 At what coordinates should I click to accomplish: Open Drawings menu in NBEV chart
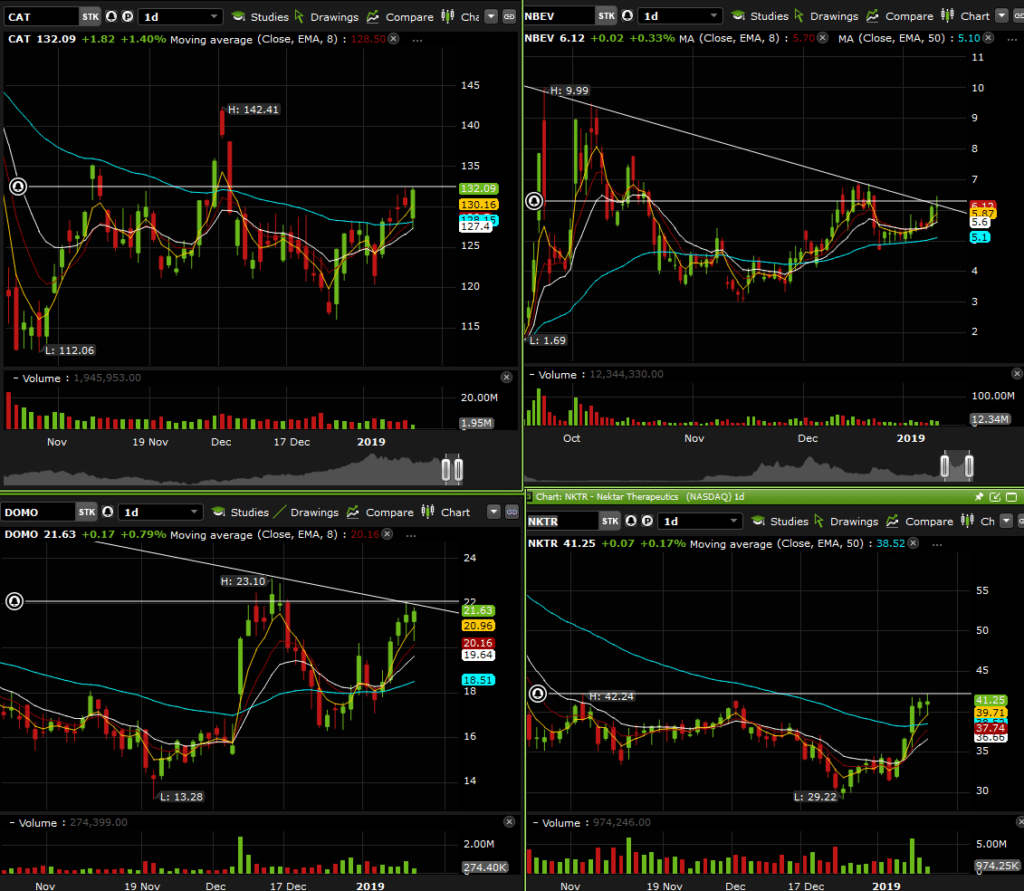826,16
